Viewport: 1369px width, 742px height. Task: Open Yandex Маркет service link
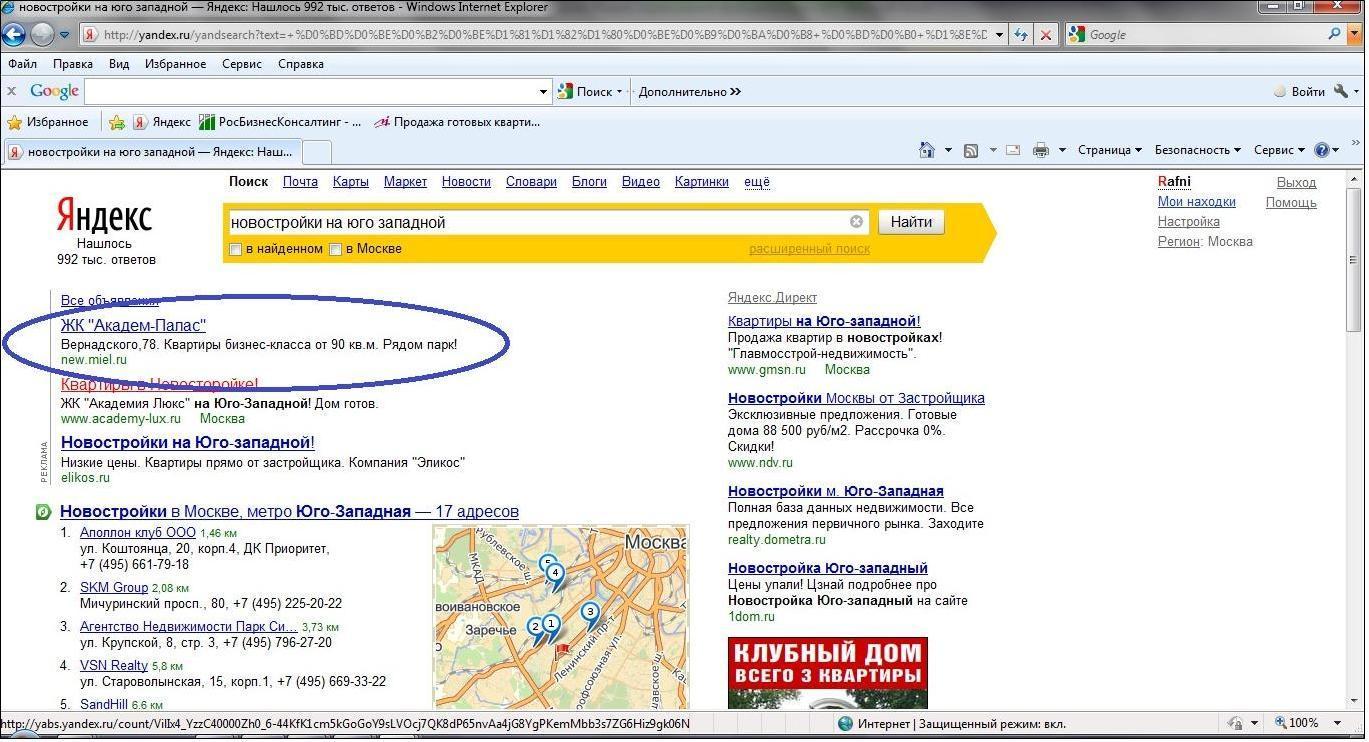[405, 181]
